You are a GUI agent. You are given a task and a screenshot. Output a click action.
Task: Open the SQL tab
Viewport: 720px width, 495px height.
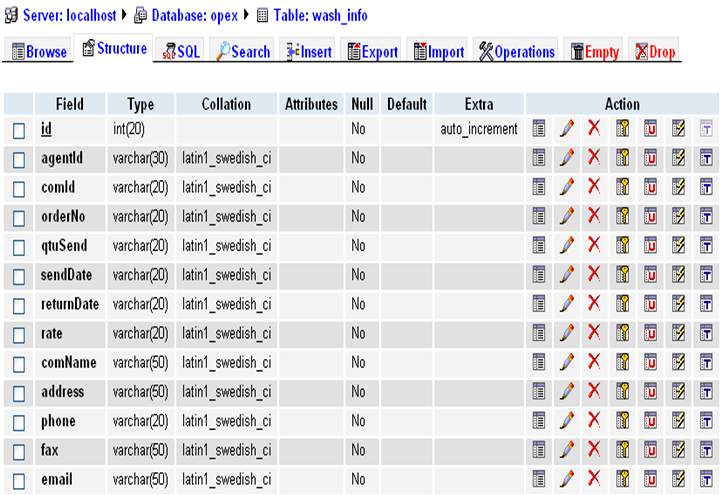pos(181,52)
